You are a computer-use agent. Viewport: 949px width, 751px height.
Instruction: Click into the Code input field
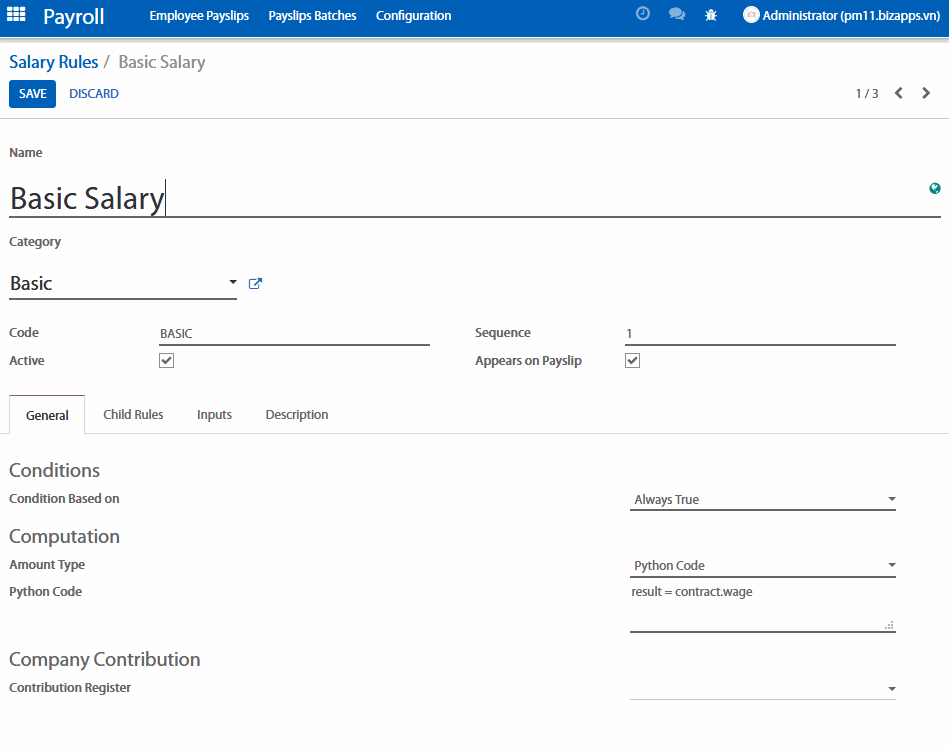[x=293, y=334]
